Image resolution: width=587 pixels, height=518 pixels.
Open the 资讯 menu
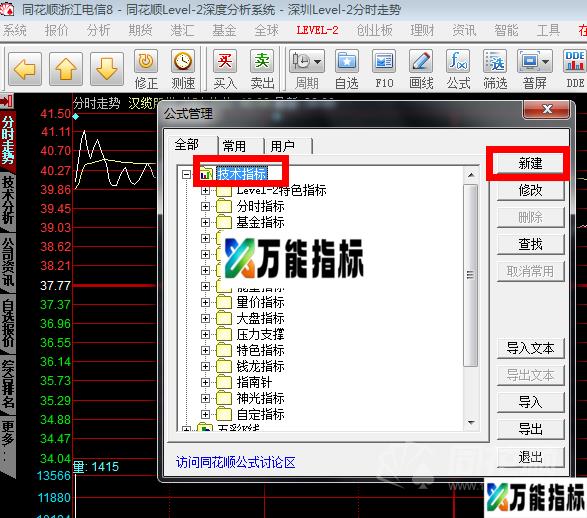pyautogui.click(x=464, y=30)
